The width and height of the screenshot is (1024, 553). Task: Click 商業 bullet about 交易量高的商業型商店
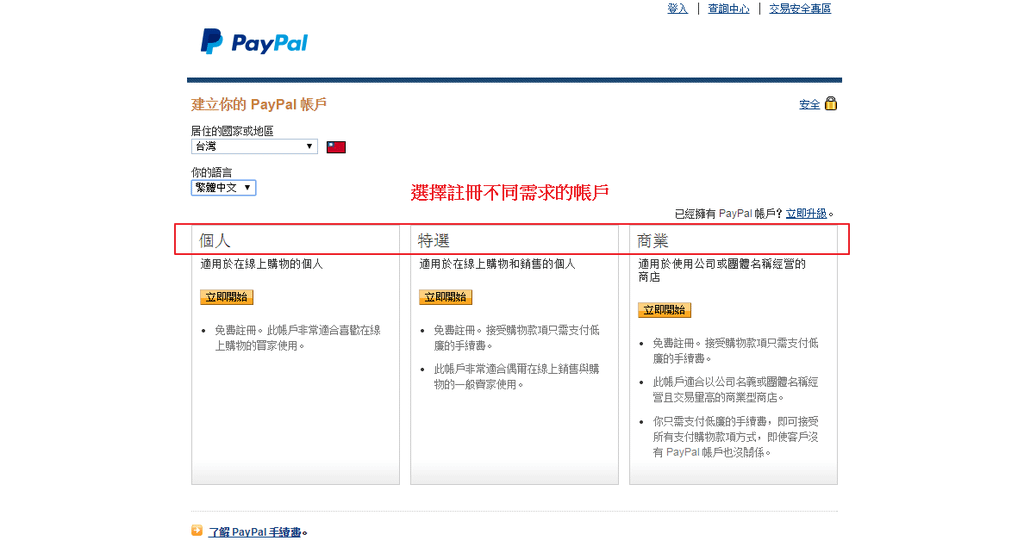tap(735, 390)
